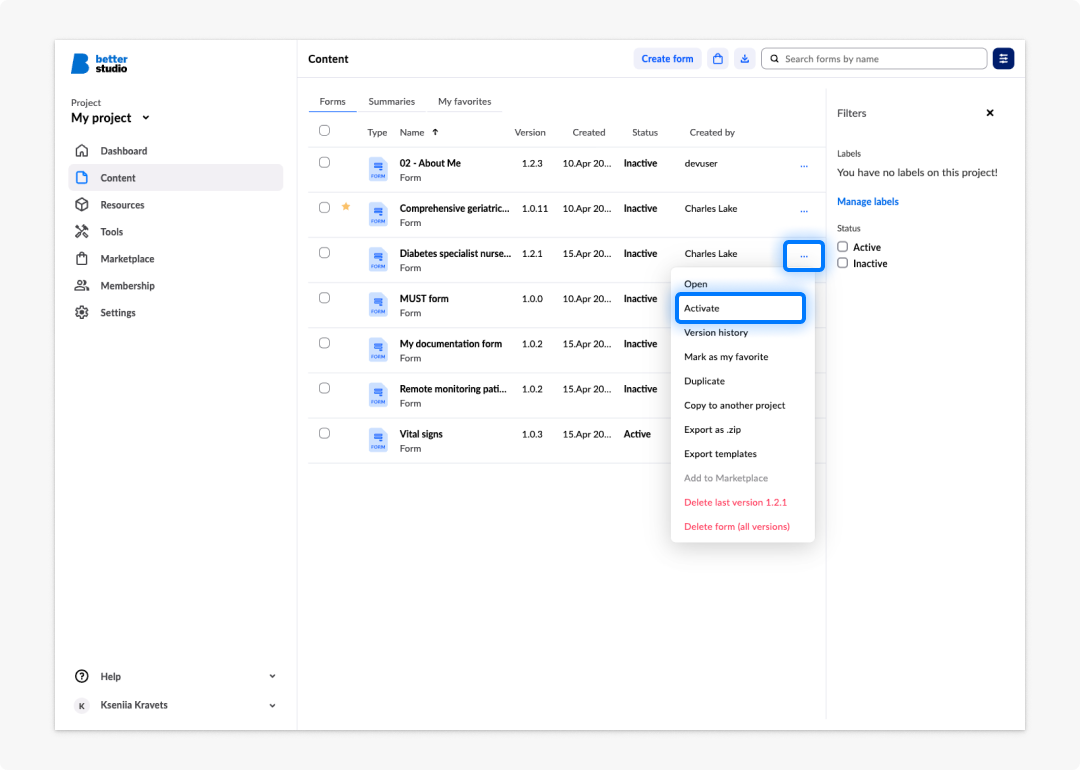Check the Inactive status filter
1080x770 pixels.
(842, 263)
